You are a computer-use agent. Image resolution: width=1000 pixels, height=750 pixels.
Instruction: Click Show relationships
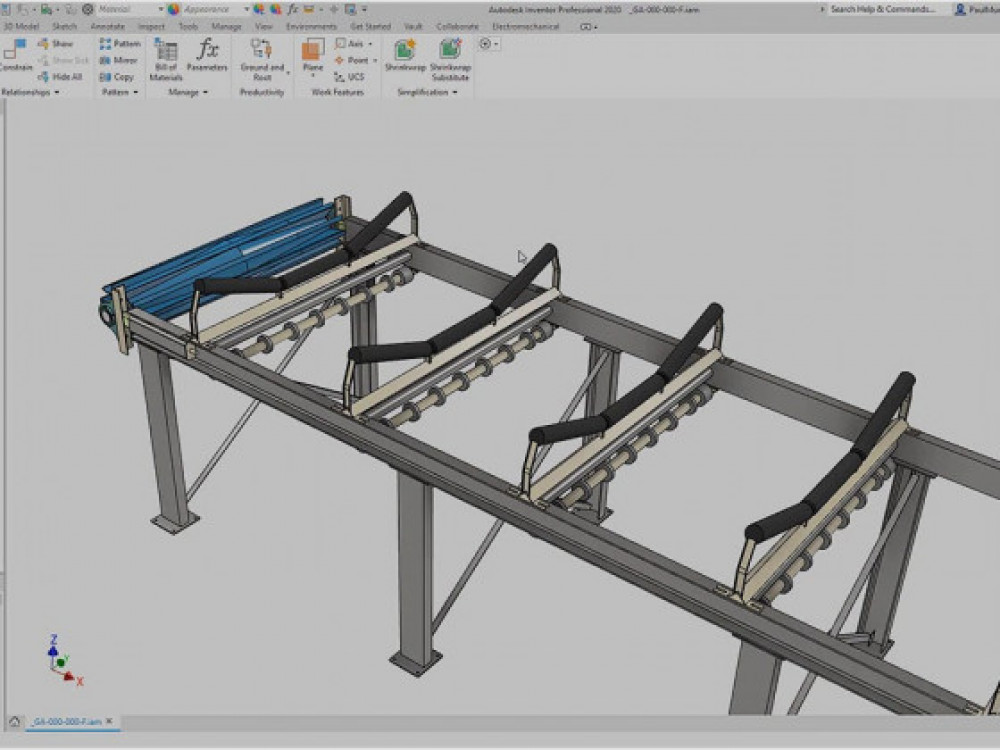pos(56,44)
